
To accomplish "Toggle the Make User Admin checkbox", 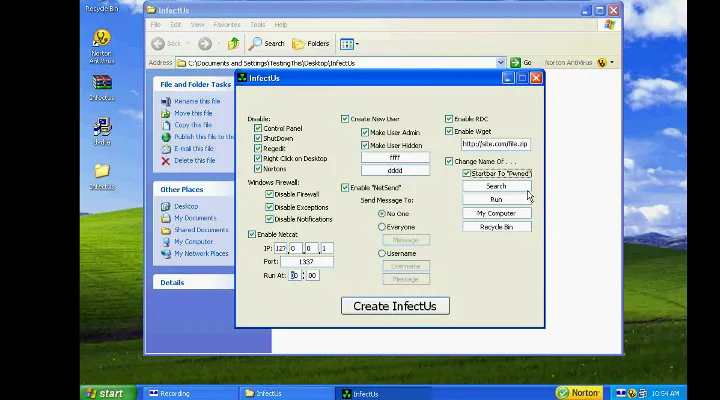I will click(x=365, y=132).
